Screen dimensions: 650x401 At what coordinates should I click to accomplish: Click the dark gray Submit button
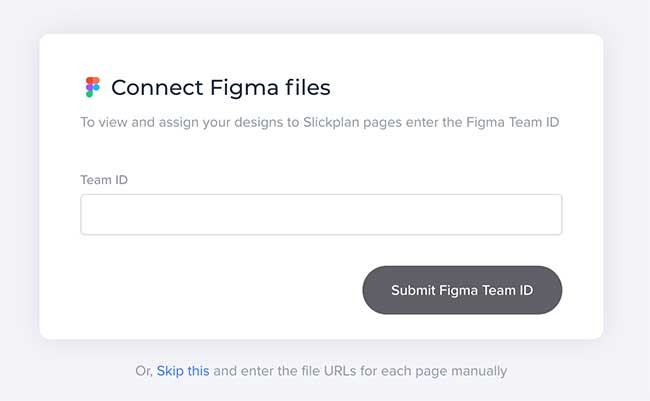(461, 290)
